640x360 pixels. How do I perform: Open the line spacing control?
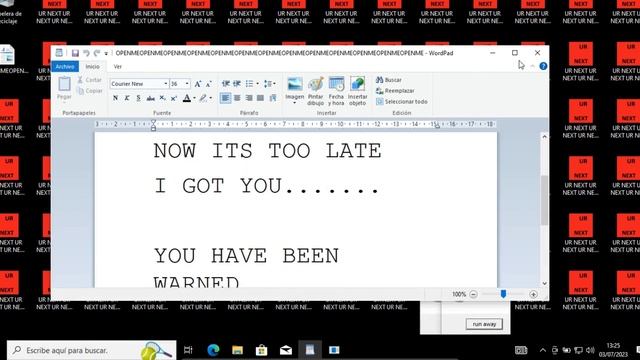(268, 84)
